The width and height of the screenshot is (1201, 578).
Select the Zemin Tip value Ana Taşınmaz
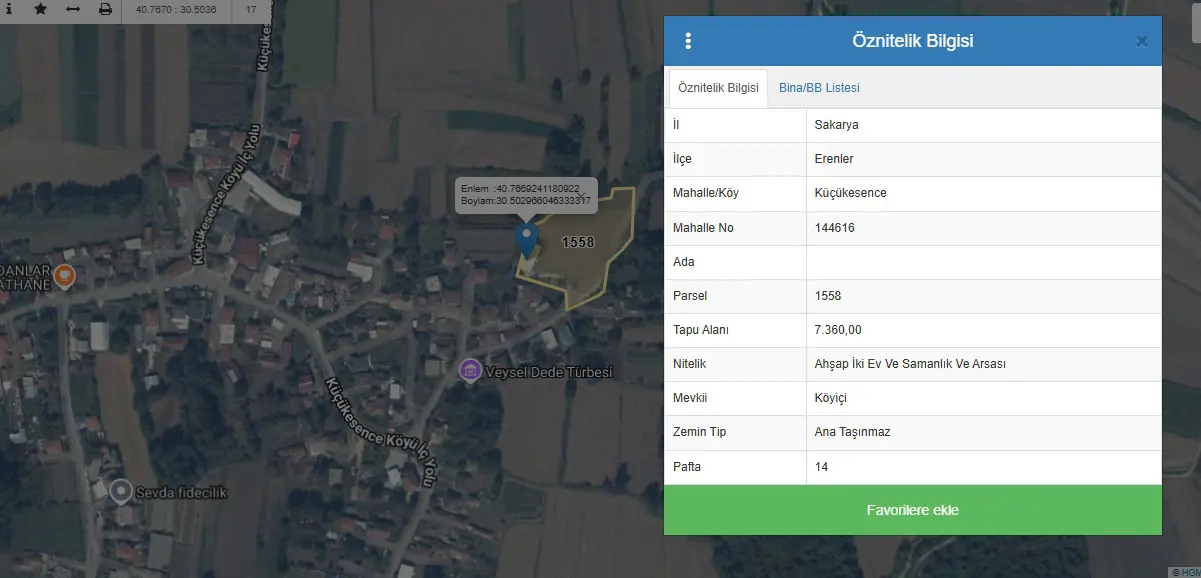(x=853, y=432)
